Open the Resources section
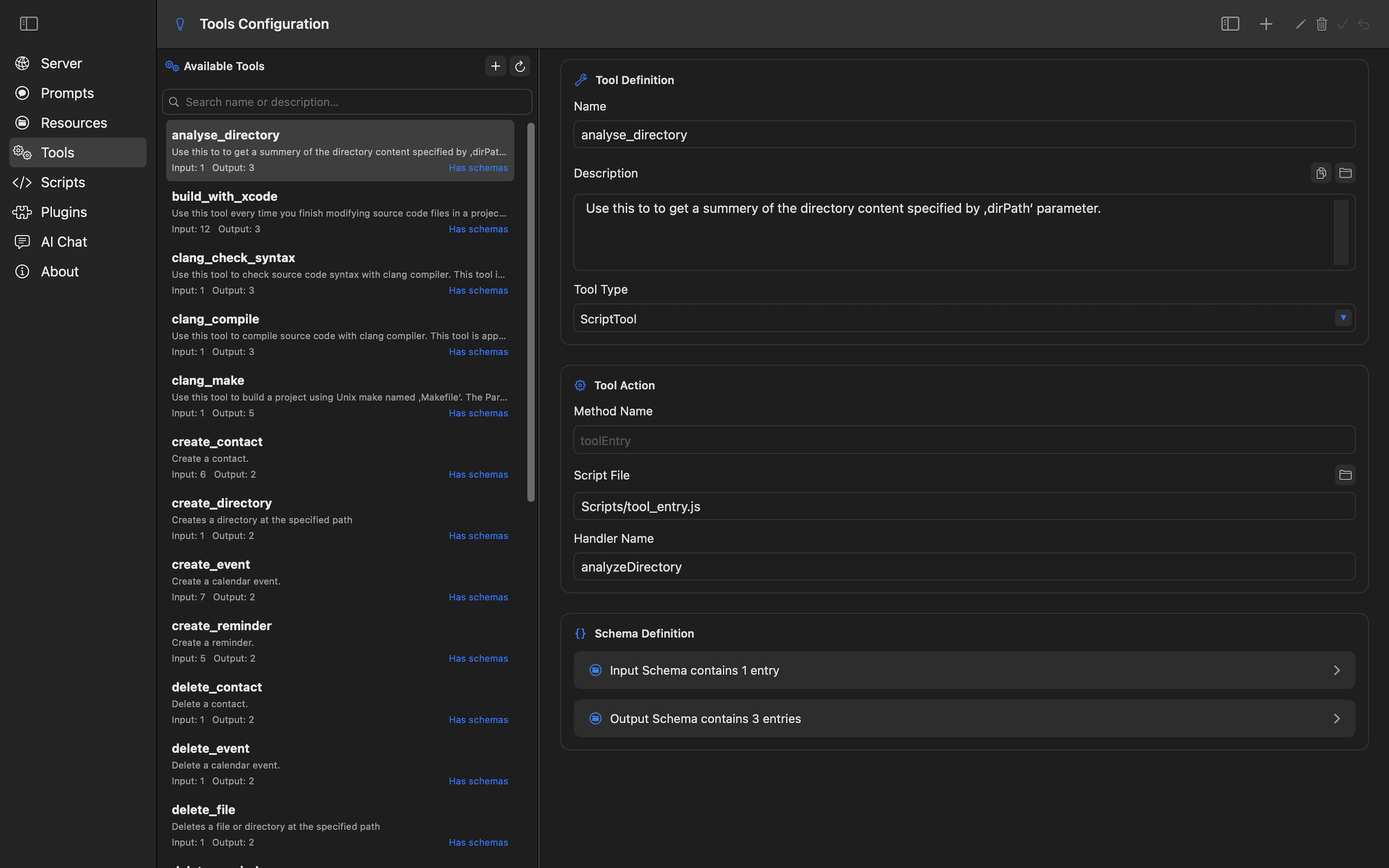The width and height of the screenshot is (1389, 868). click(x=78, y=123)
